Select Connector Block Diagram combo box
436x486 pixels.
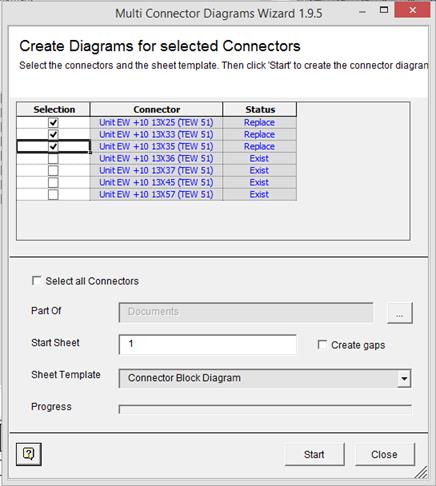point(265,378)
